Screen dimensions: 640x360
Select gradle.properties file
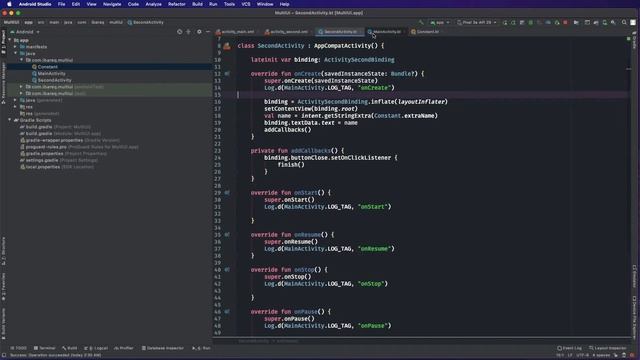tap(63, 154)
